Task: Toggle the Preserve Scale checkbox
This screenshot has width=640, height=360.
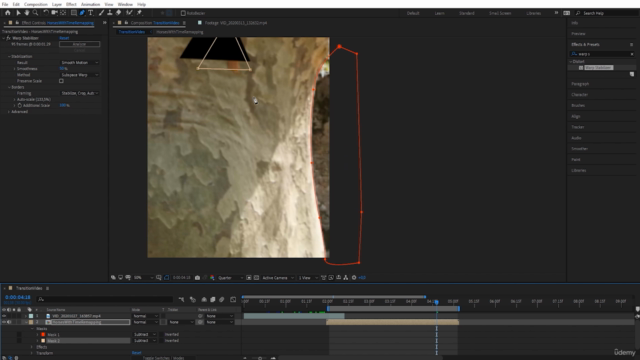Action: point(62,81)
